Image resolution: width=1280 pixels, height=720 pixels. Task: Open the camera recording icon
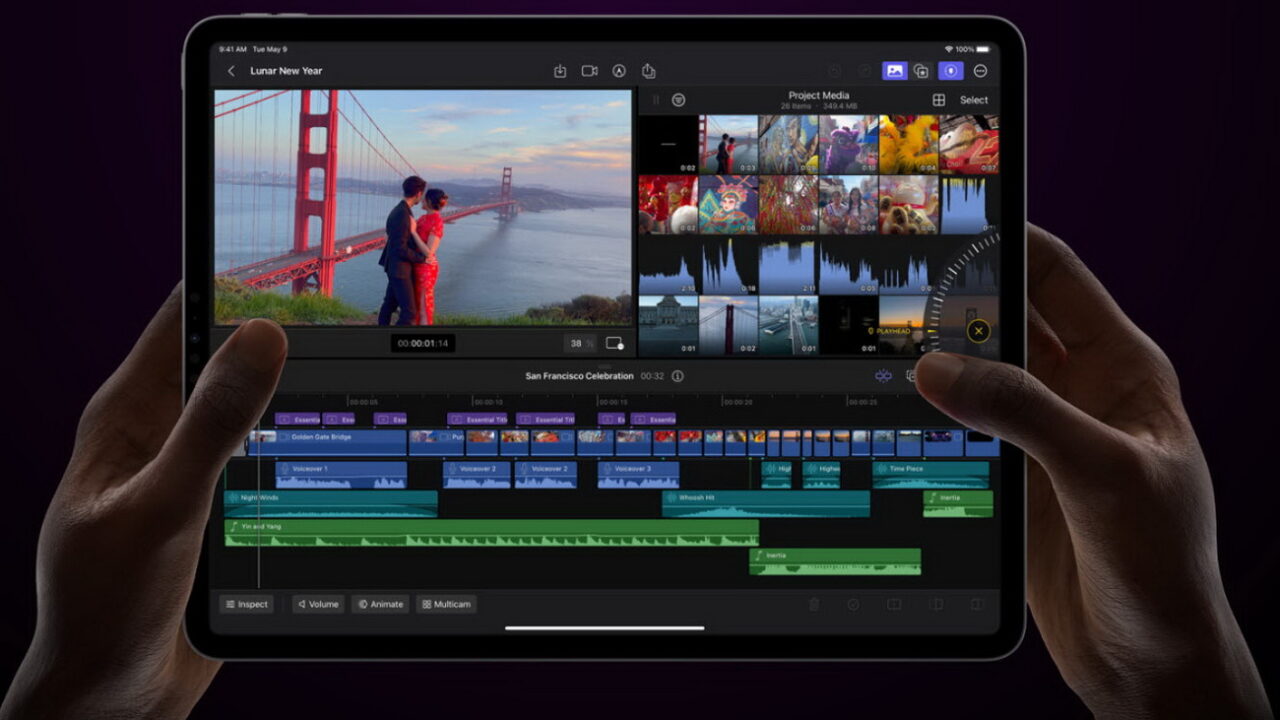(590, 71)
